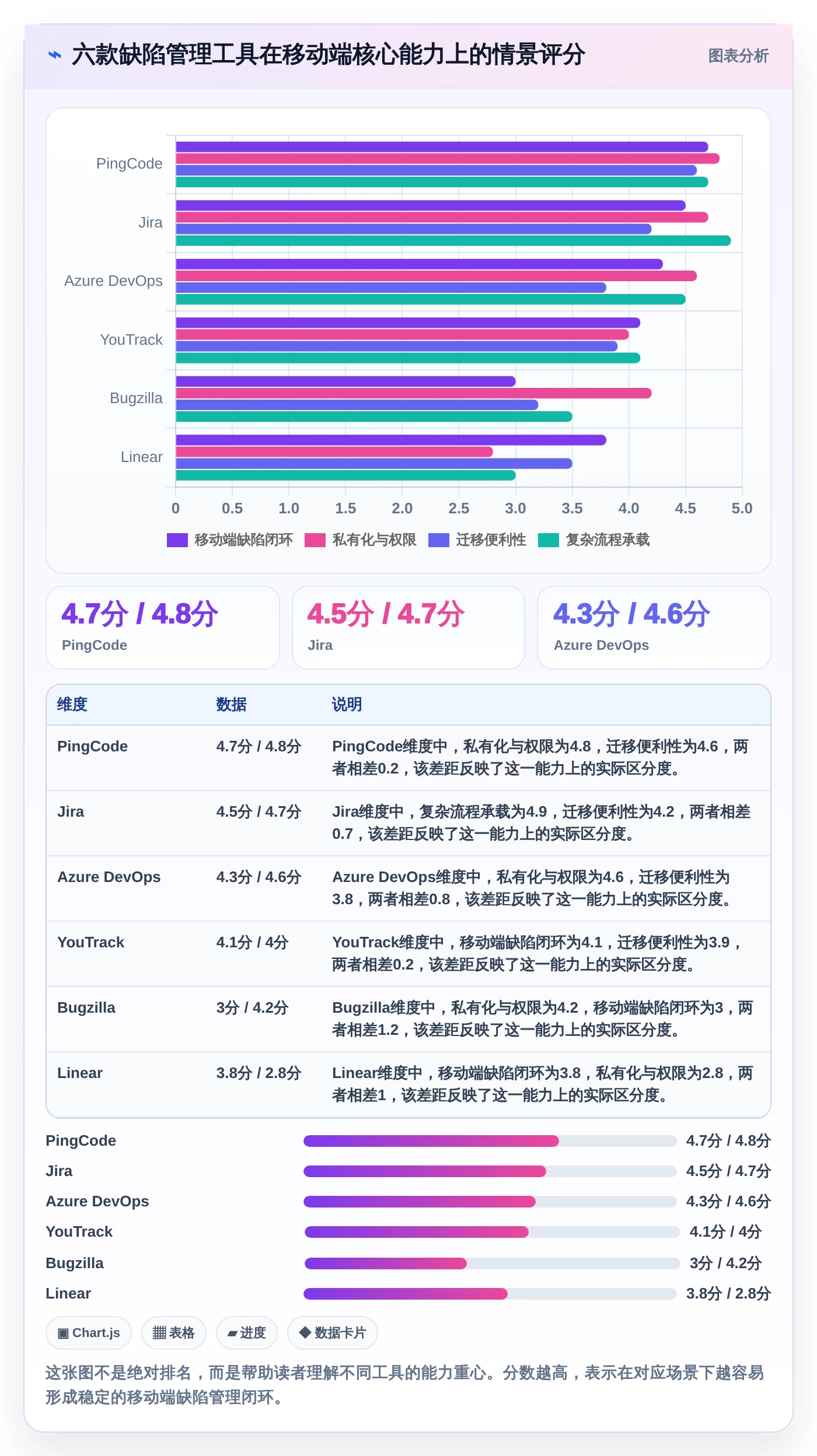
Task: Click the Jira progress bar
Action: point(490,1171)
